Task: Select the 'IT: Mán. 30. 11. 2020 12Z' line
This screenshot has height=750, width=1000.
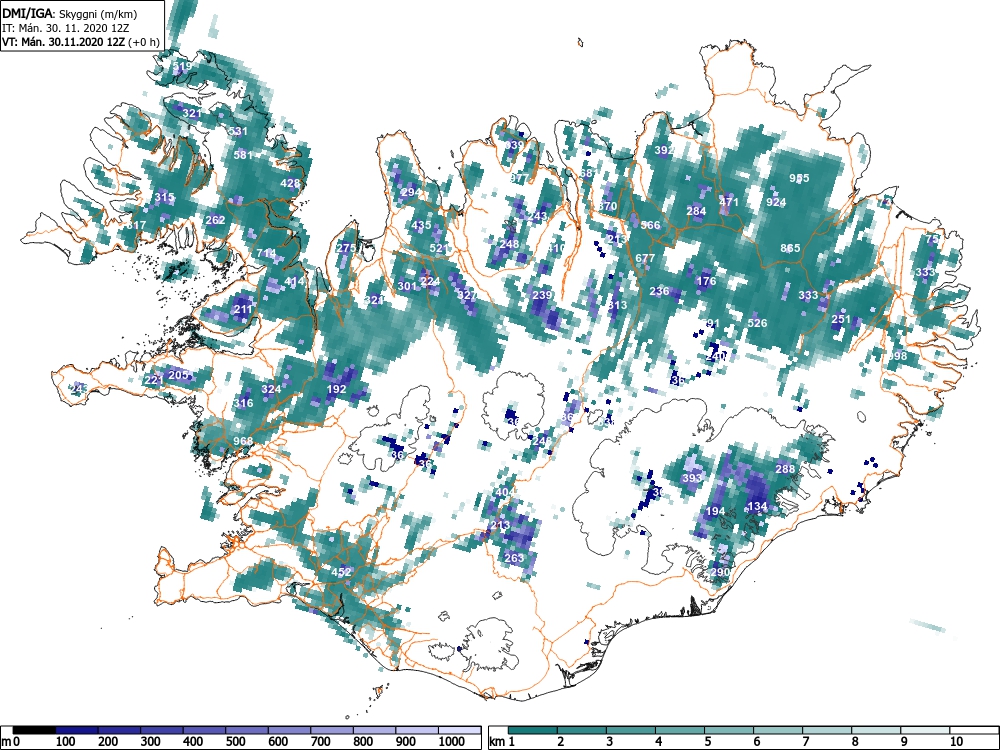Action: pos(66,28)
